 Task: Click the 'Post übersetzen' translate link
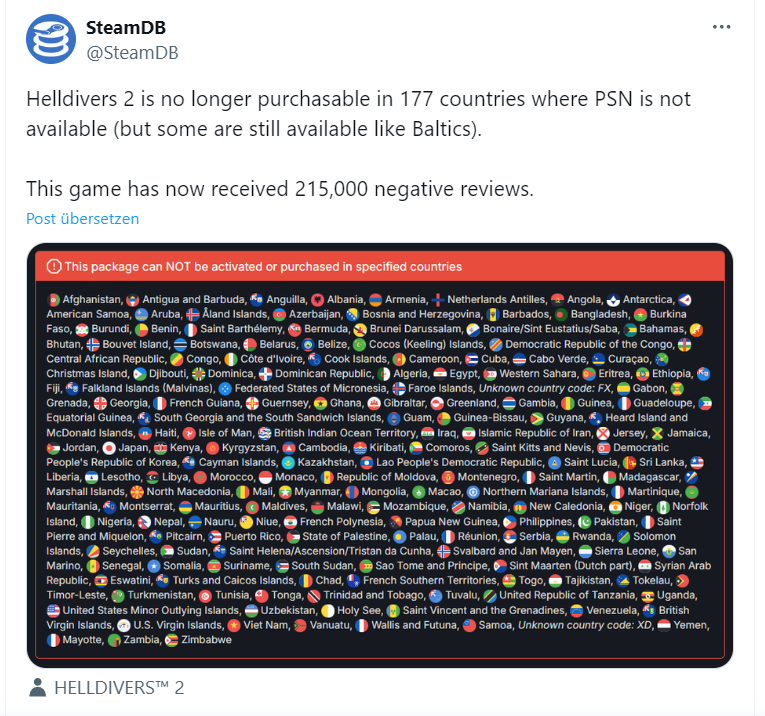tap(82, 218)
